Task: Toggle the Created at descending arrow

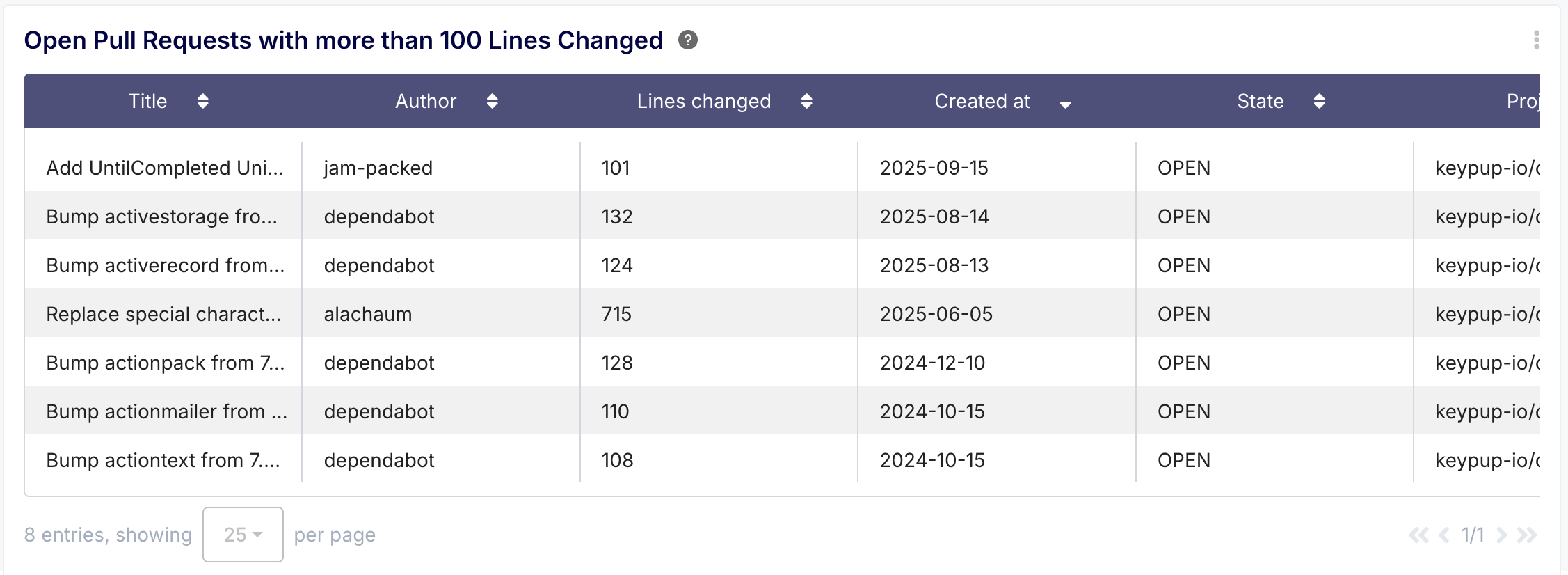Action: point(1065,104)
